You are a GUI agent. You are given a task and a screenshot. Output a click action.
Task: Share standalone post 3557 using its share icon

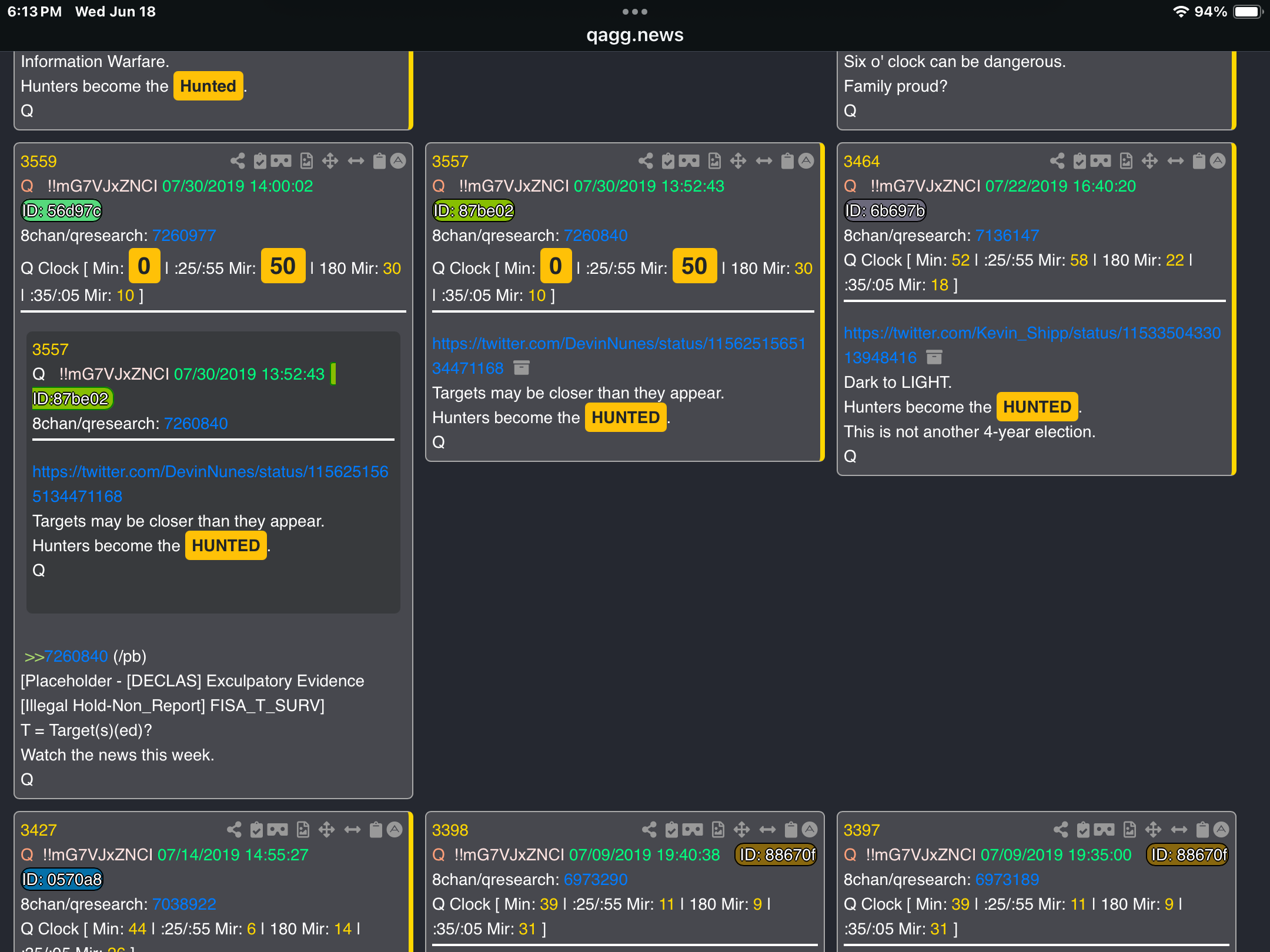(x=646, y=161)
